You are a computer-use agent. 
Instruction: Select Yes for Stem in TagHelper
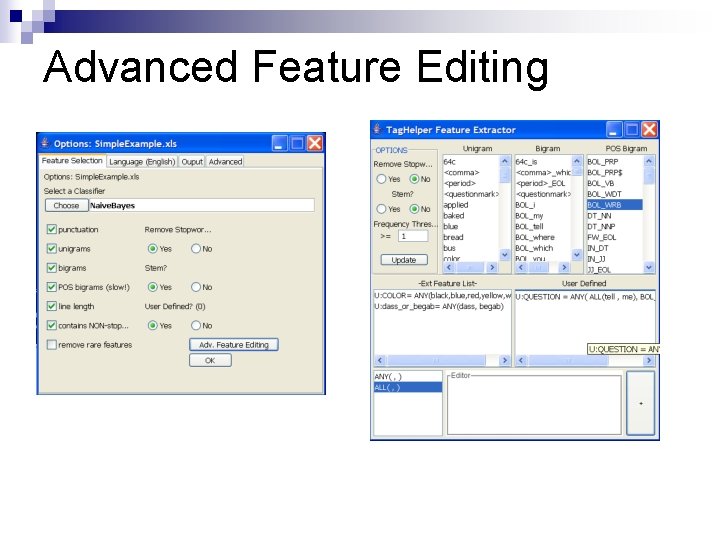click(x=381, y=209)
